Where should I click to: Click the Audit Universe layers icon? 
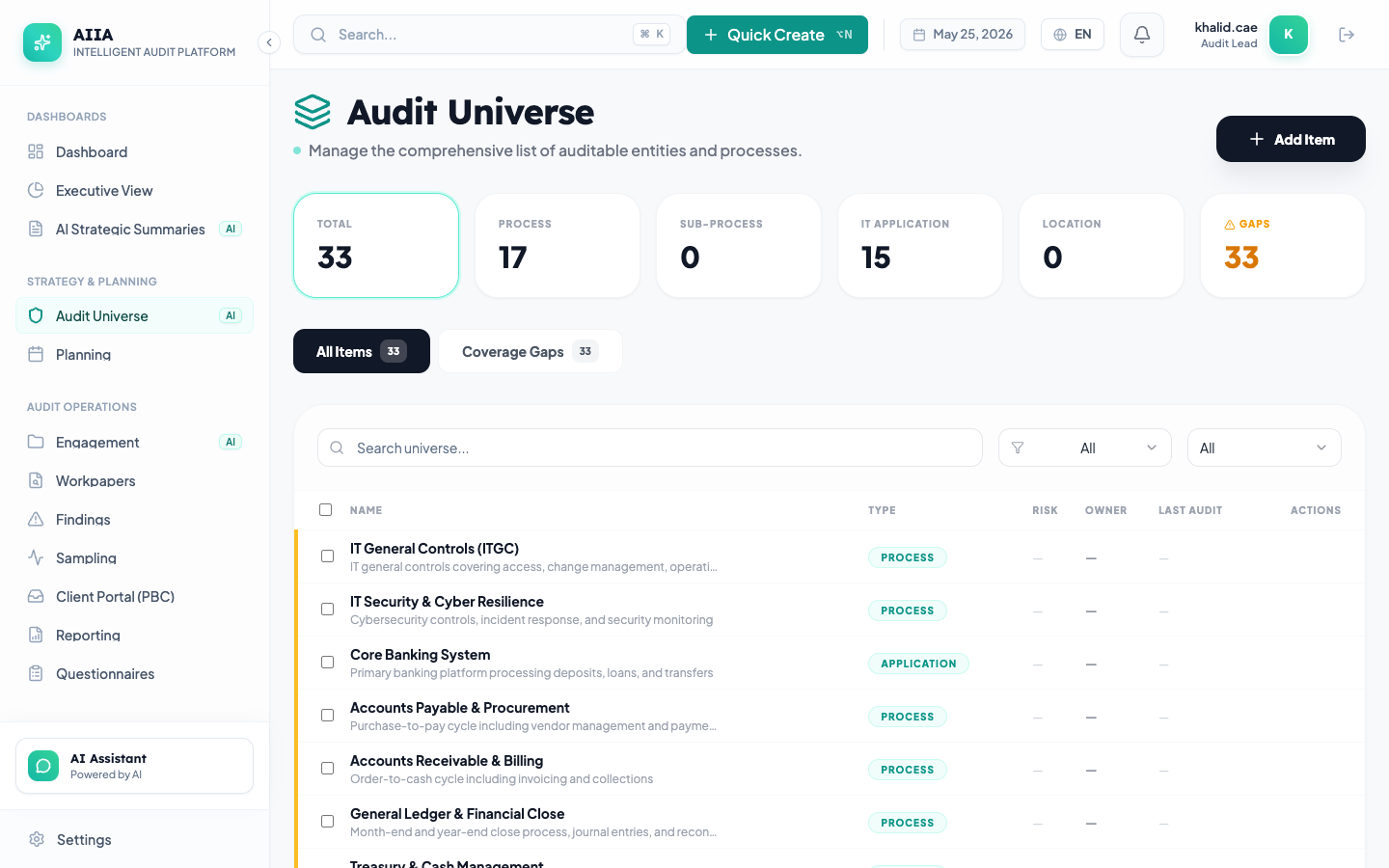click(313, 112)
